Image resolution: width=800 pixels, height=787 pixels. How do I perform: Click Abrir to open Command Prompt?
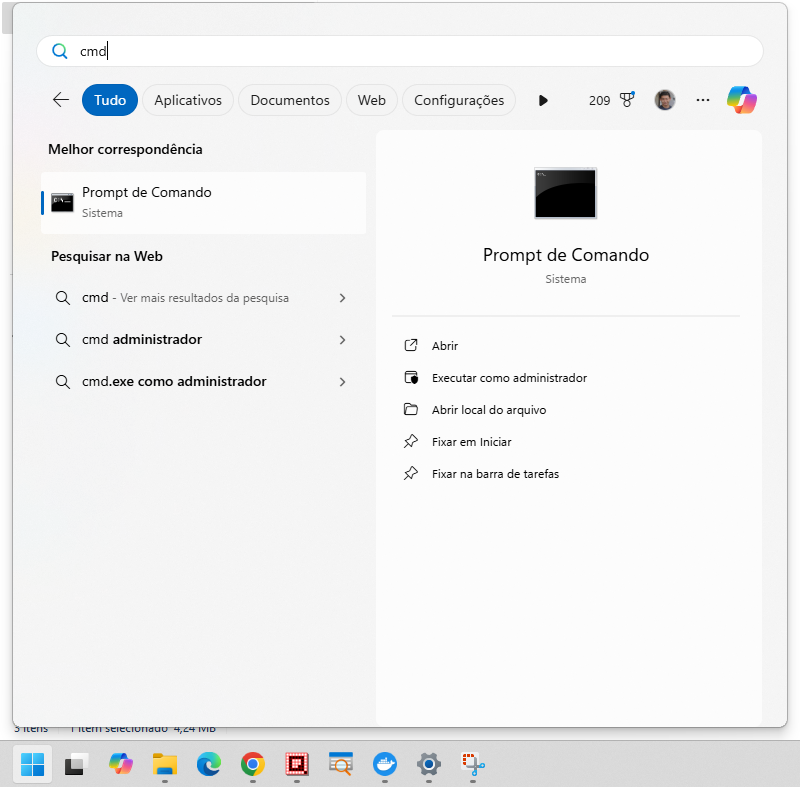[x=444, y=346]
